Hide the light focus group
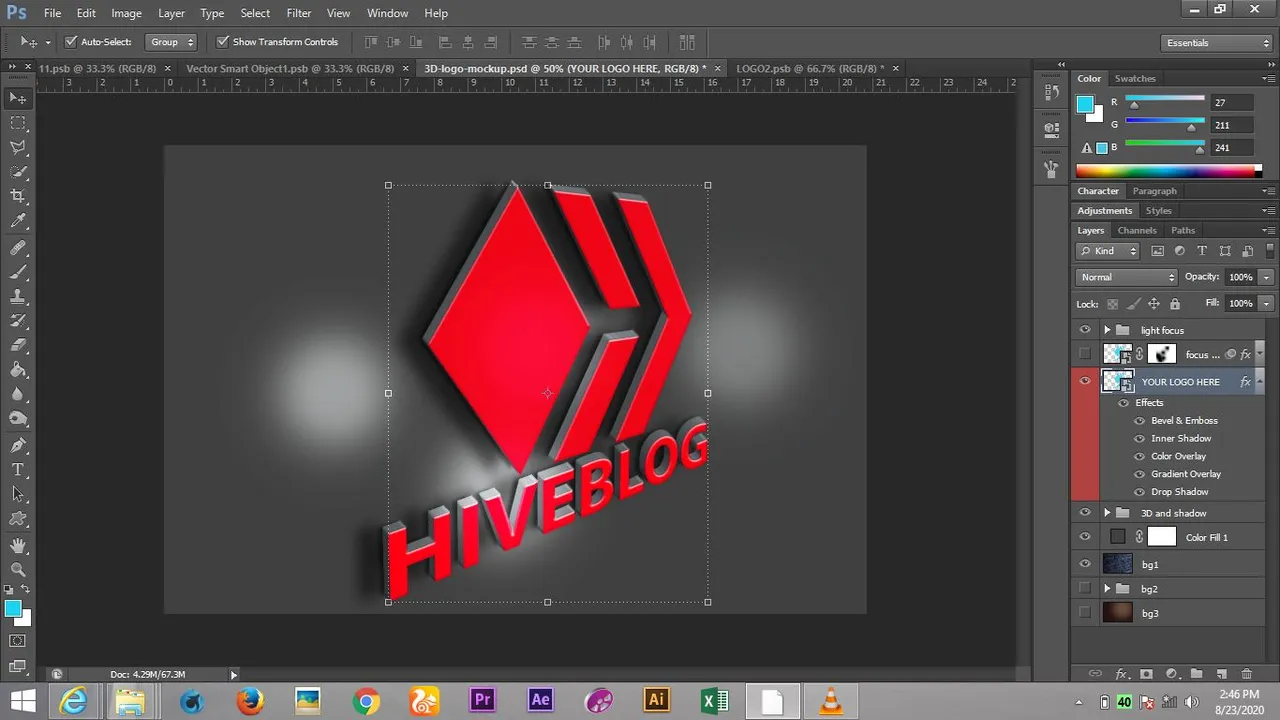Screen dimensions: 1280x720 coord(1085,330)
